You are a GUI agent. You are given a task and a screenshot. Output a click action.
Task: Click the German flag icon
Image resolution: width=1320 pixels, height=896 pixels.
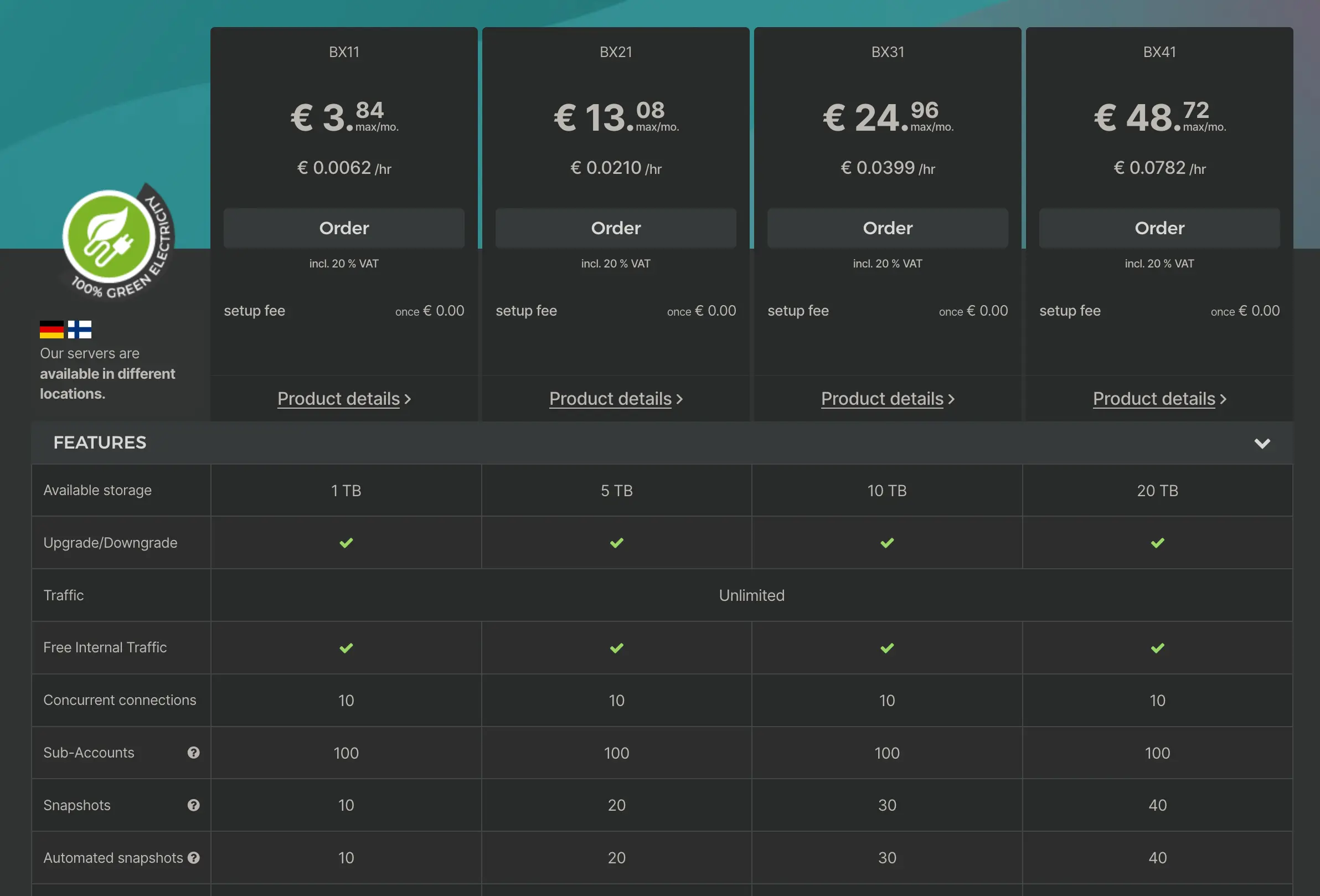click(x=51, y=329)
